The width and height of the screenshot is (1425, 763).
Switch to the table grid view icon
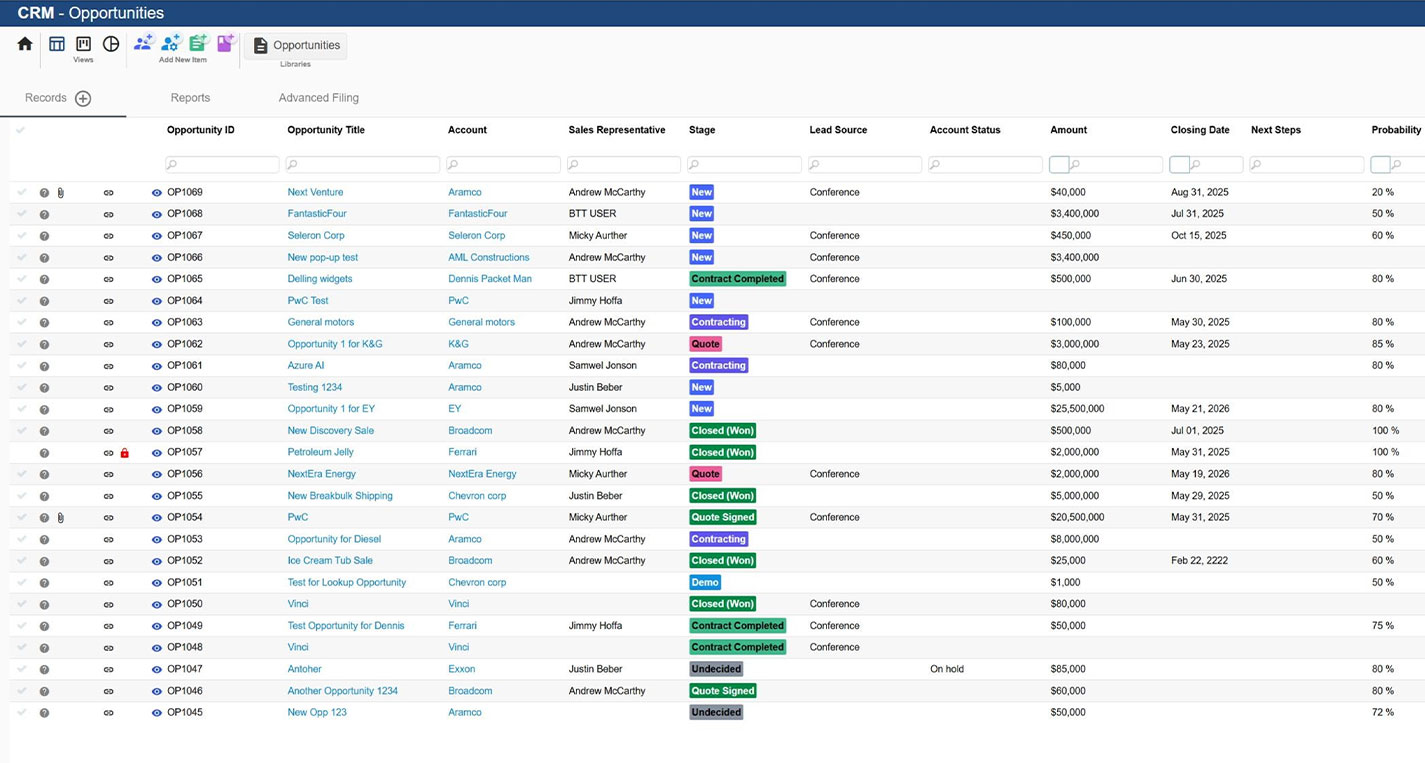[57, 44]
